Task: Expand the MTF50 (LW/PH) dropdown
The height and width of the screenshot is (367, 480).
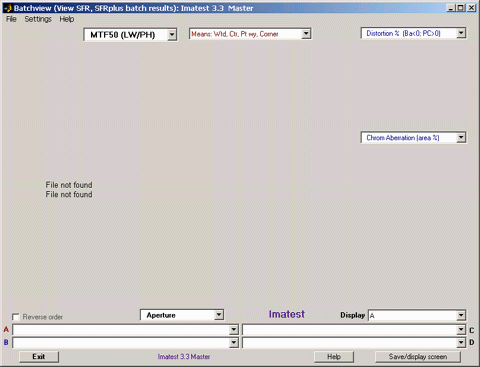Action: click(130, 35)
